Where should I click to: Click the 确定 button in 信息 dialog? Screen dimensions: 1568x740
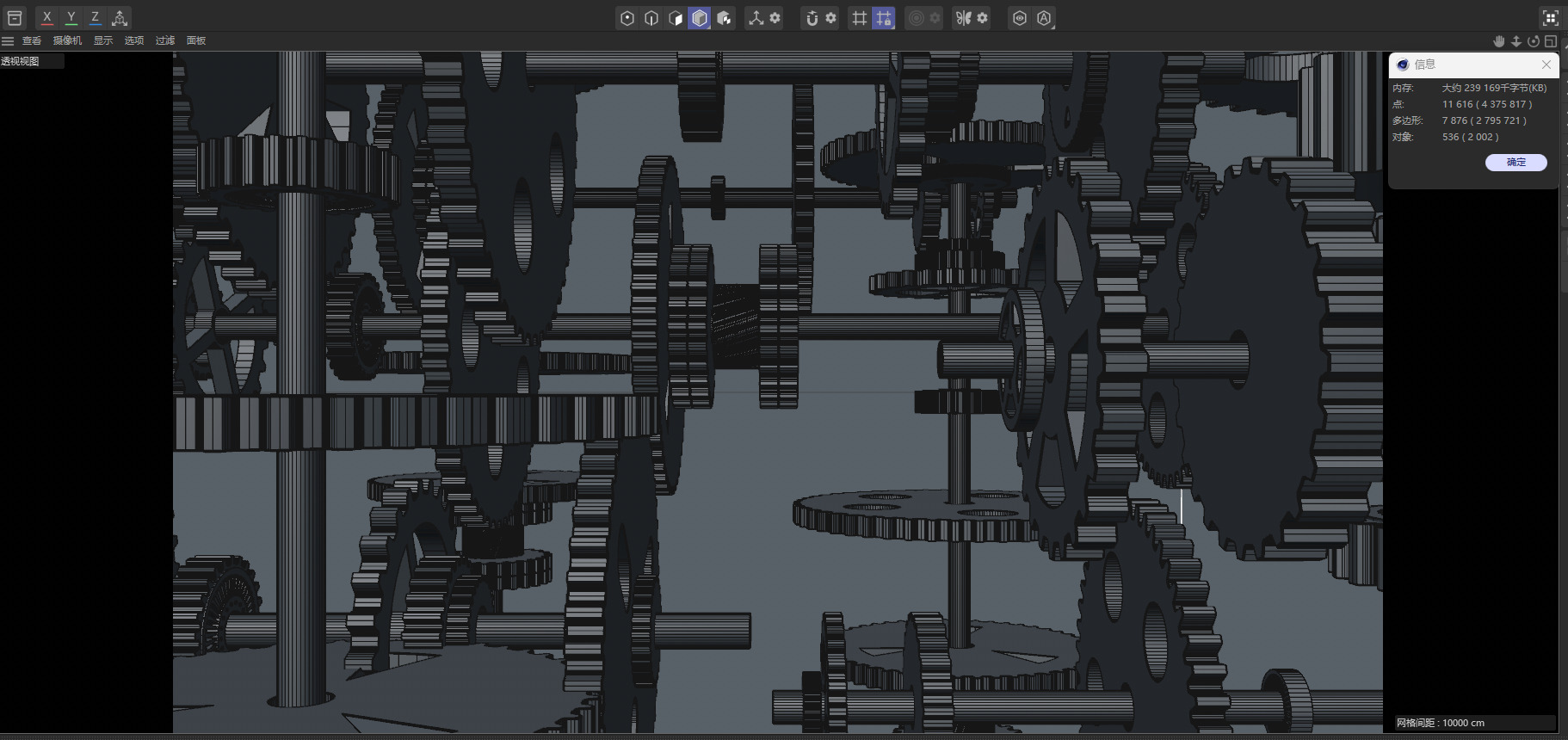point(1516,162)
